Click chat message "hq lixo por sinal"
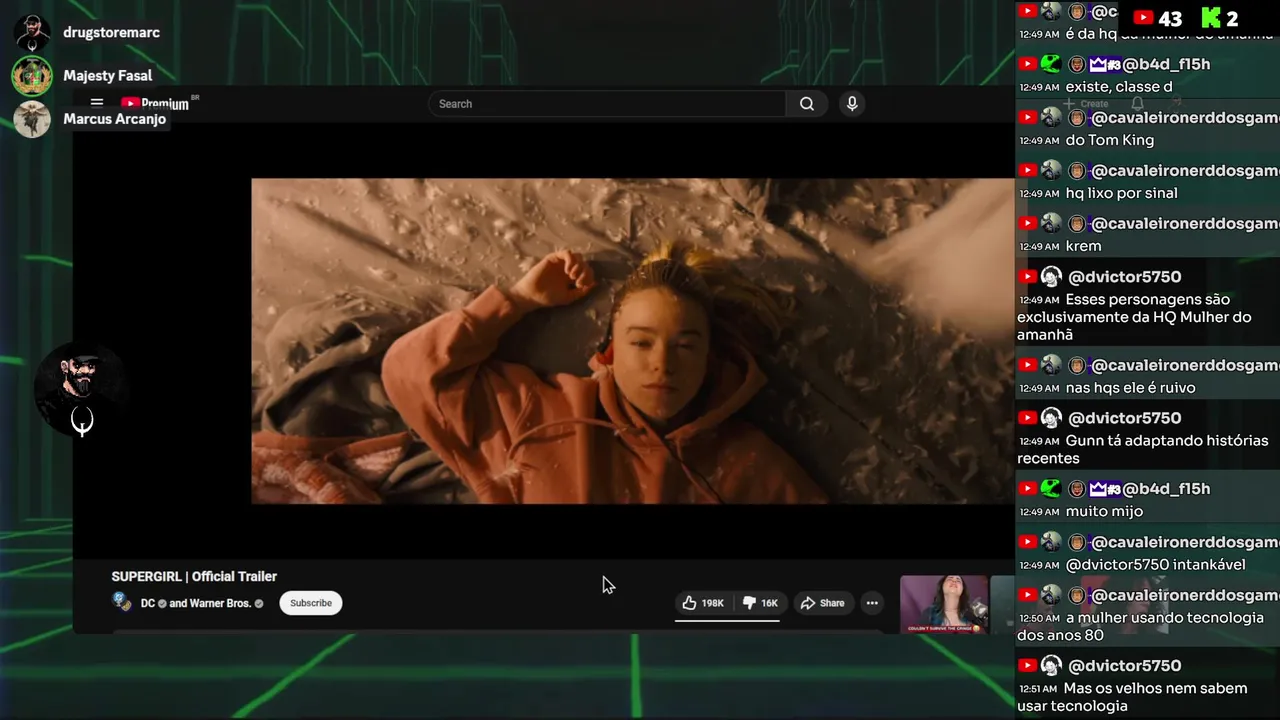This screenshot has height=720, width=1280. pos(1122,193)
